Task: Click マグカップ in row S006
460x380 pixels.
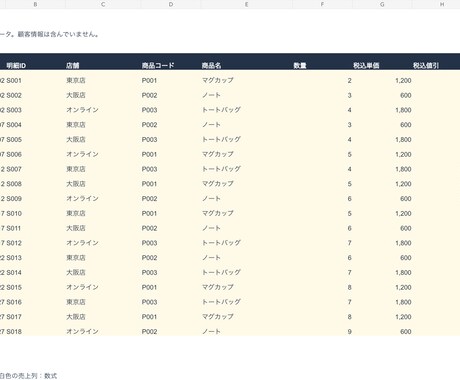Action: click(218, 154)
